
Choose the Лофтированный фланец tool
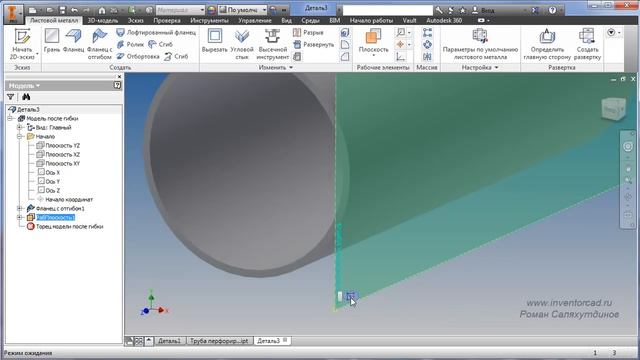(156, 32)
